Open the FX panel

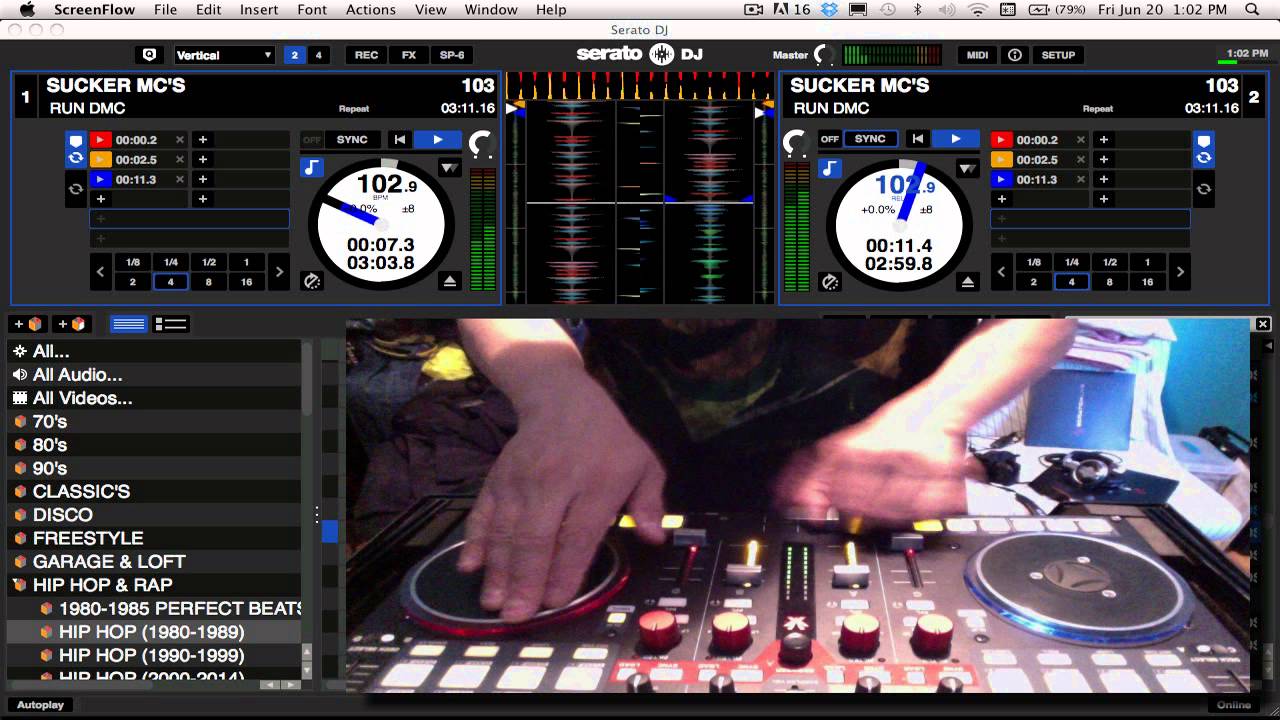(409, 55)
